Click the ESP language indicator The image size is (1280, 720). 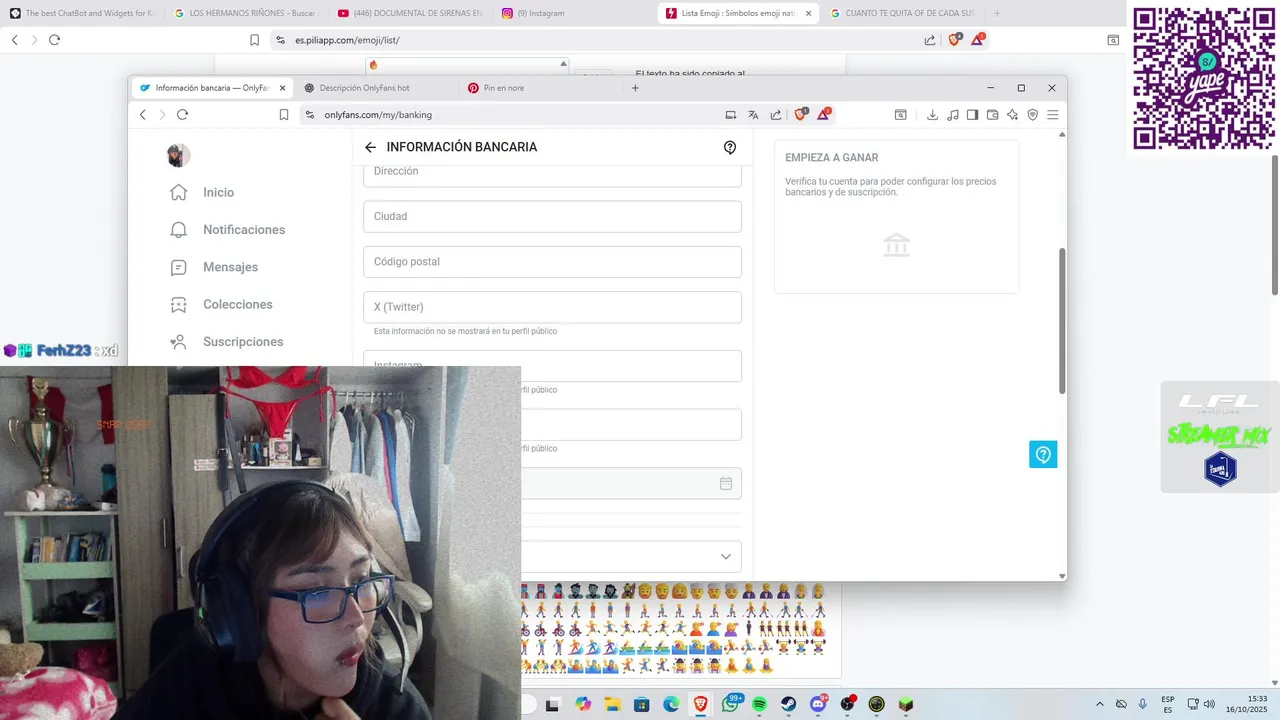click(x=1168, y=704)
